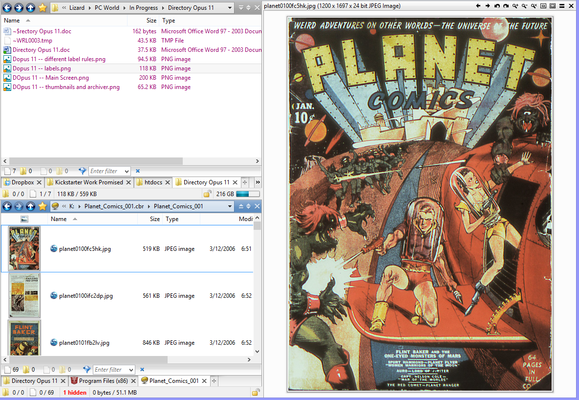Fit image to viewer pane
This screenshot has height=400, width=579.
click(x=543, y=6)
